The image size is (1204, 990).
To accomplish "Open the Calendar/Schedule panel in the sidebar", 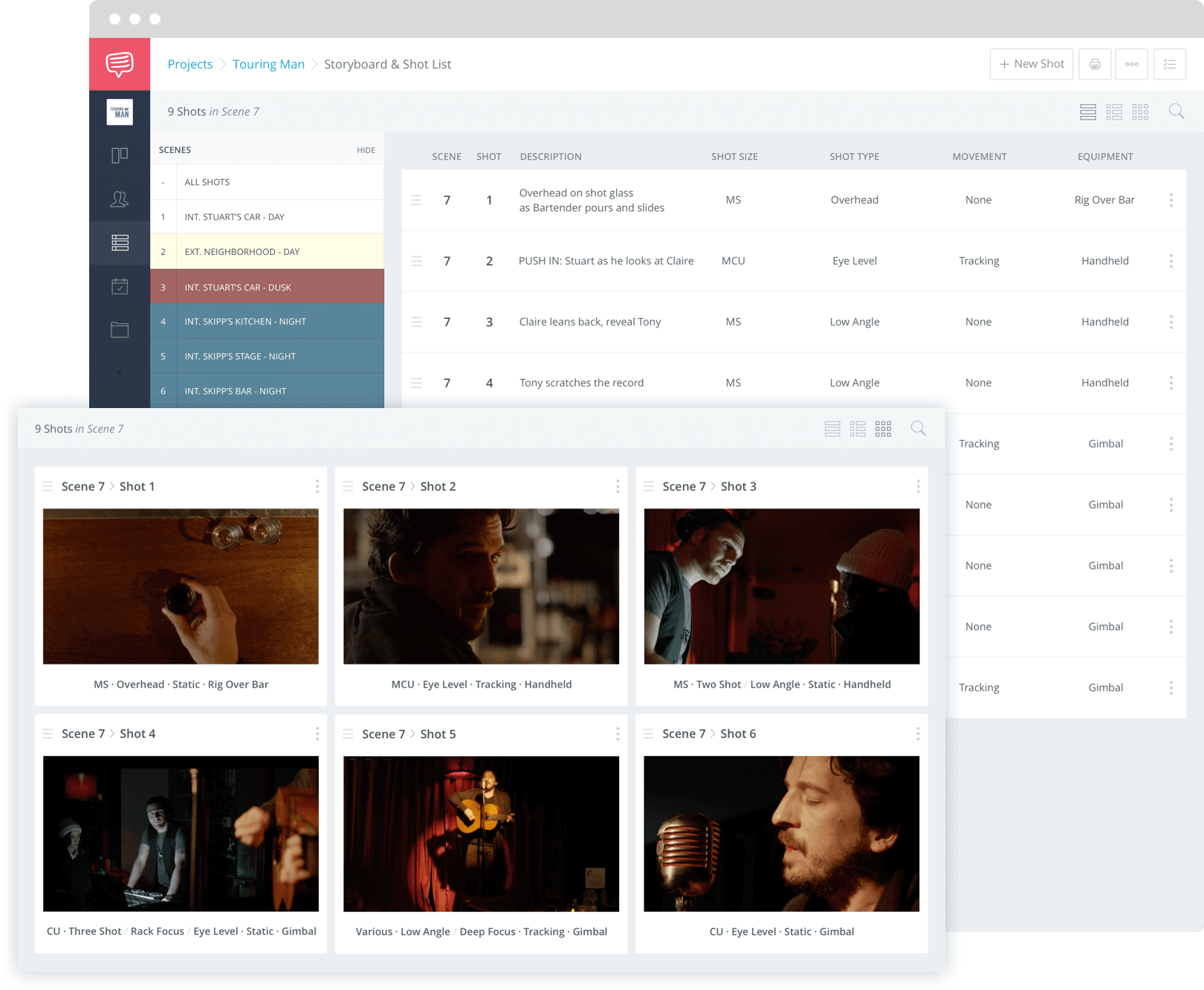I will click(119, 286).
